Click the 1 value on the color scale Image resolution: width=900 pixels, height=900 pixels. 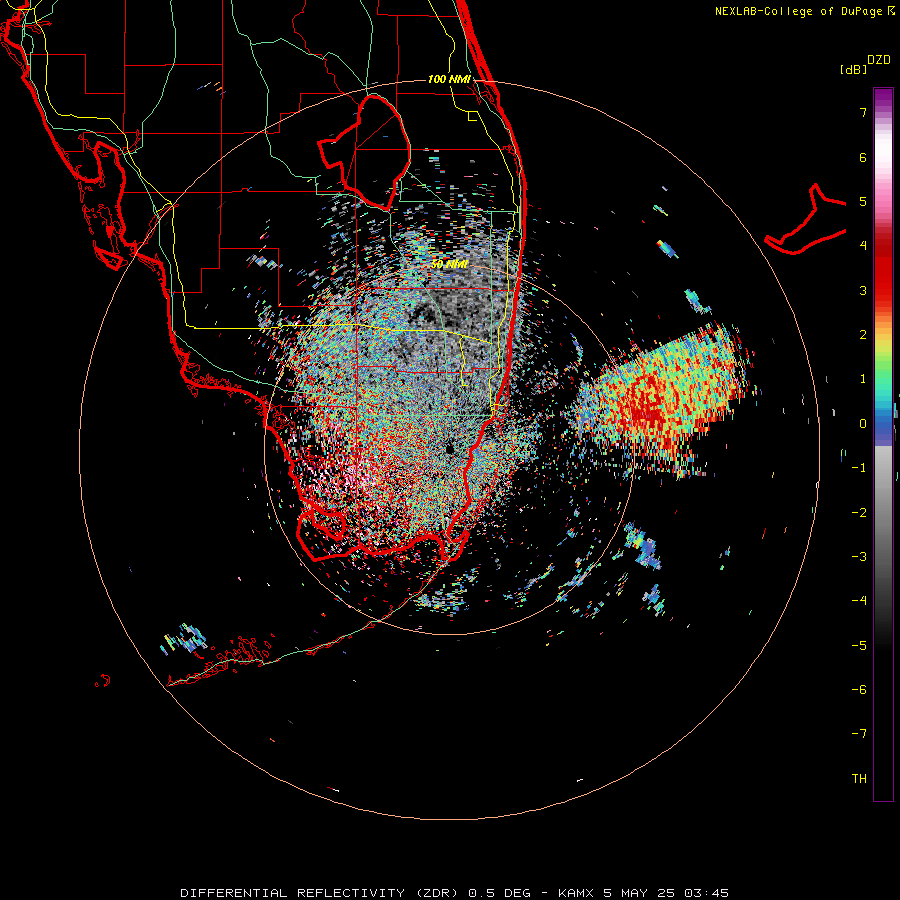point(863,379)
